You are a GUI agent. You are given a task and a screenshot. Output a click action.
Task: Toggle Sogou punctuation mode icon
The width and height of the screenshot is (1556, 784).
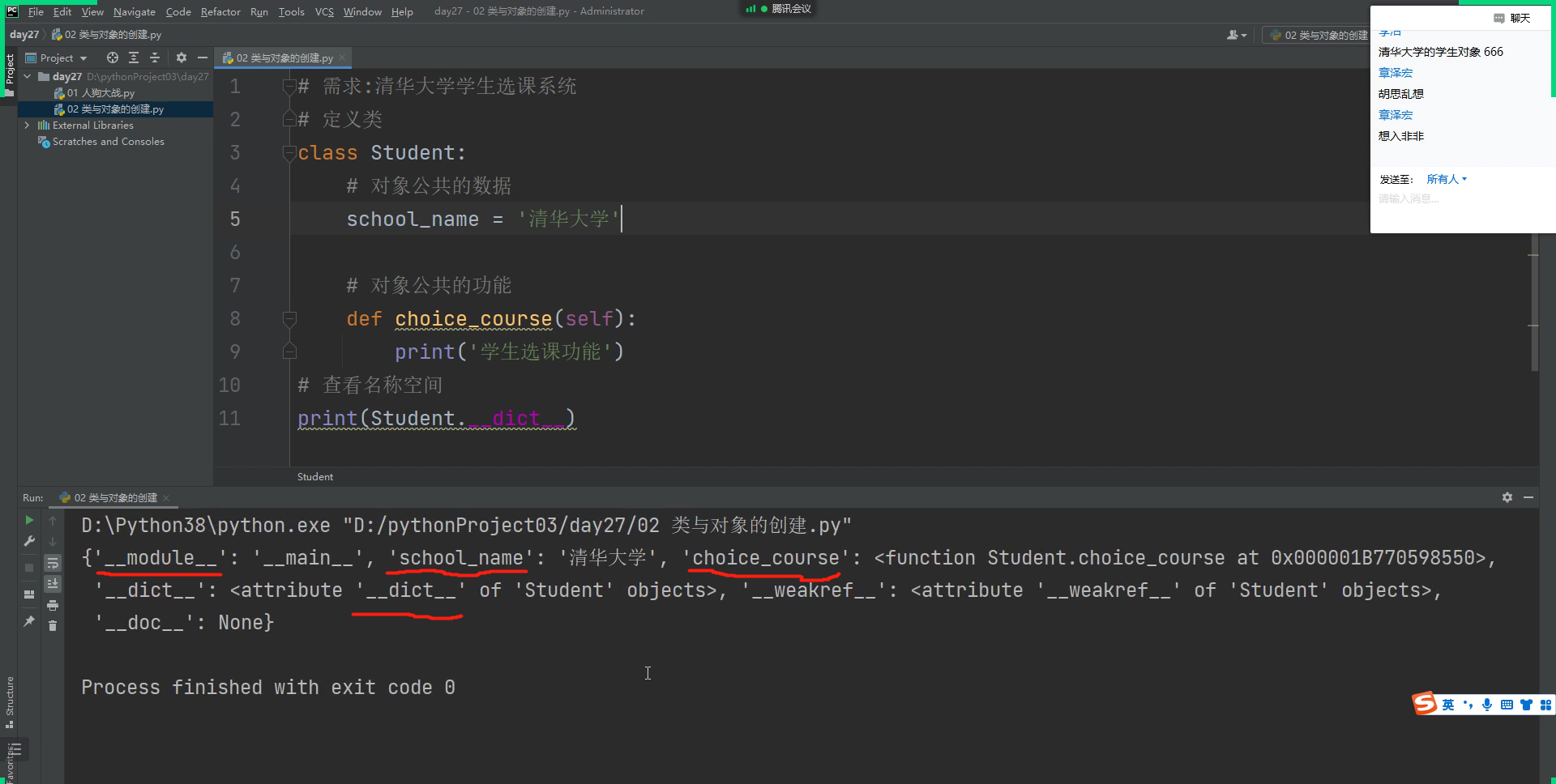[x=1468, y=705]
